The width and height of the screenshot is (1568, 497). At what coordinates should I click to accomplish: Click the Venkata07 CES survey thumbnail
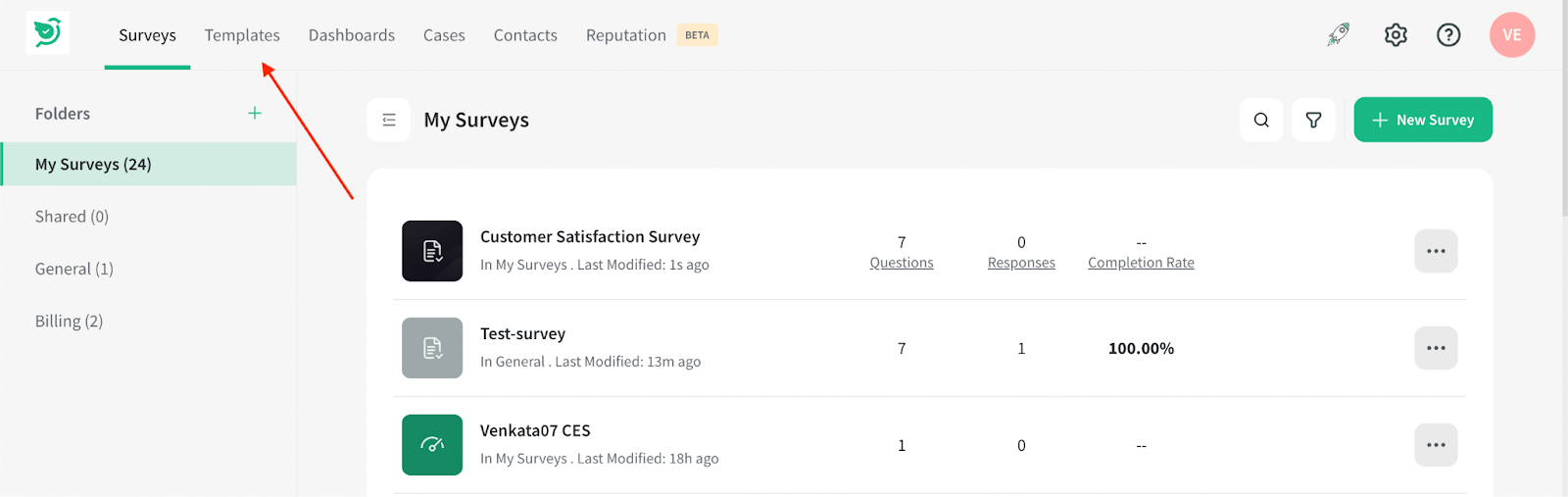click(432, 445)
